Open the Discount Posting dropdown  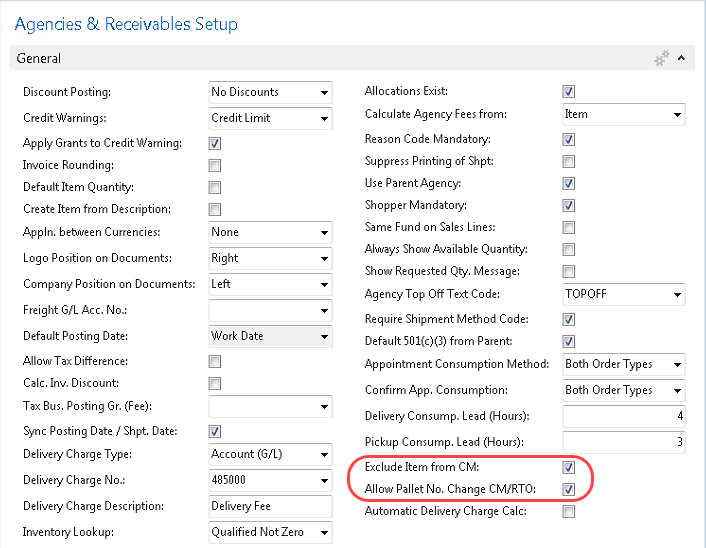(x=324, y=93)
